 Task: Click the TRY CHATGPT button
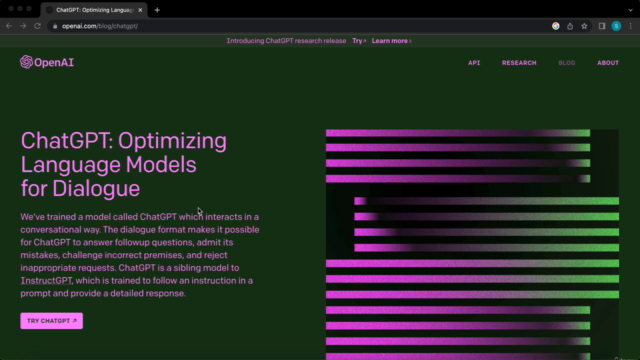pyautogui.click(x=51, y=321)
